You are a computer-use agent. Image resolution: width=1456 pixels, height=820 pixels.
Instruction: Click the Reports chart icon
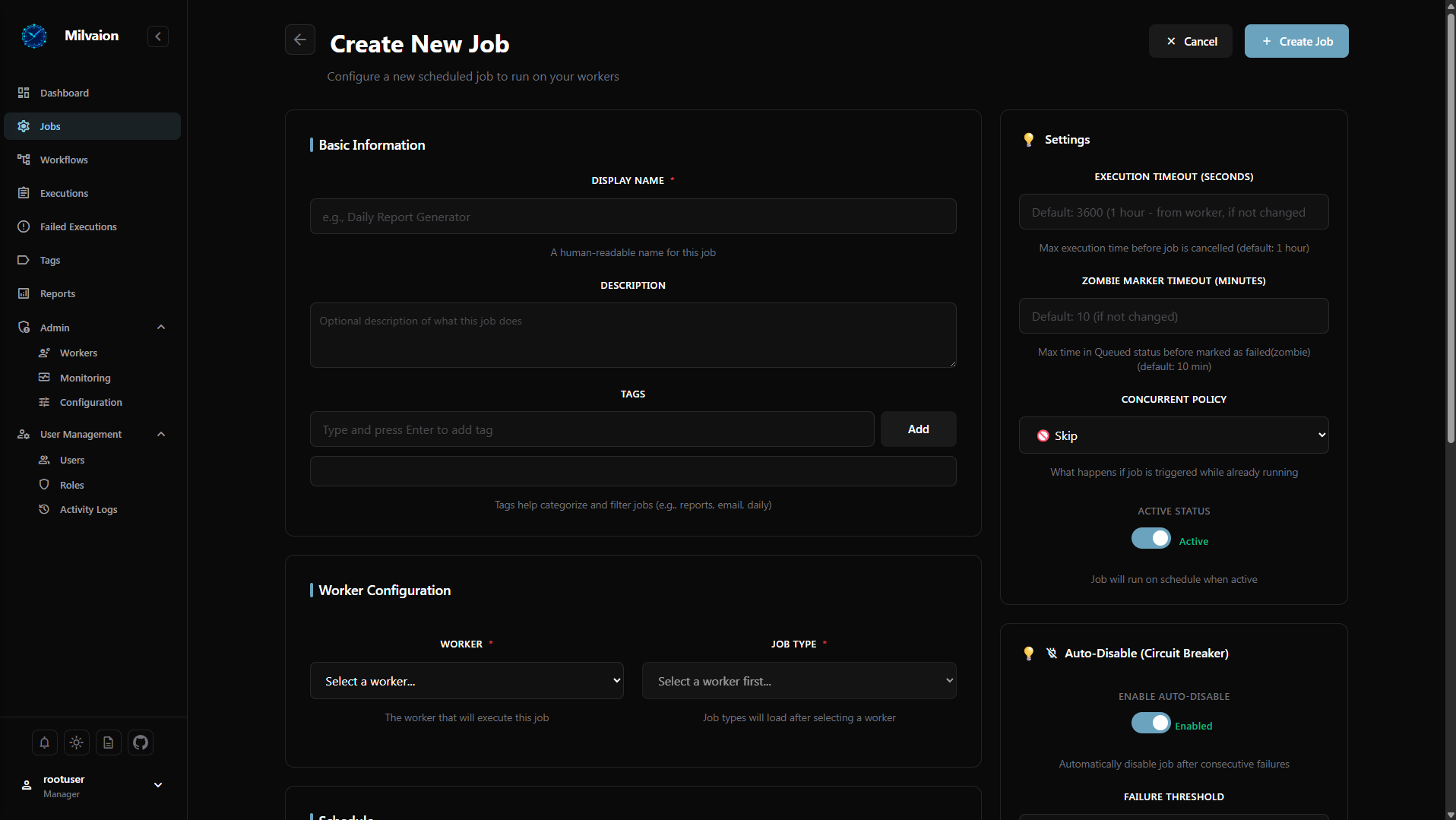[24, 293]
